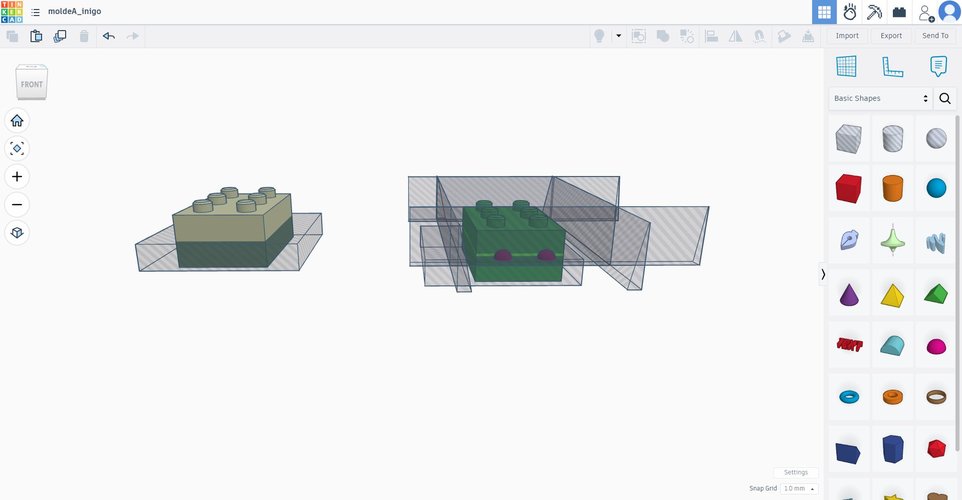Screen dimensions: 962x500
Task: Open the Settings button
Action: point(796,472)
